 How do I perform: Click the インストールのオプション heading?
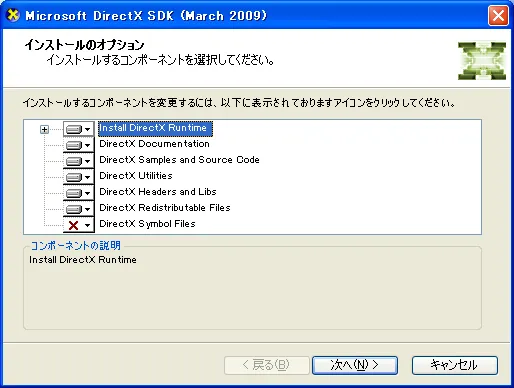84,45
